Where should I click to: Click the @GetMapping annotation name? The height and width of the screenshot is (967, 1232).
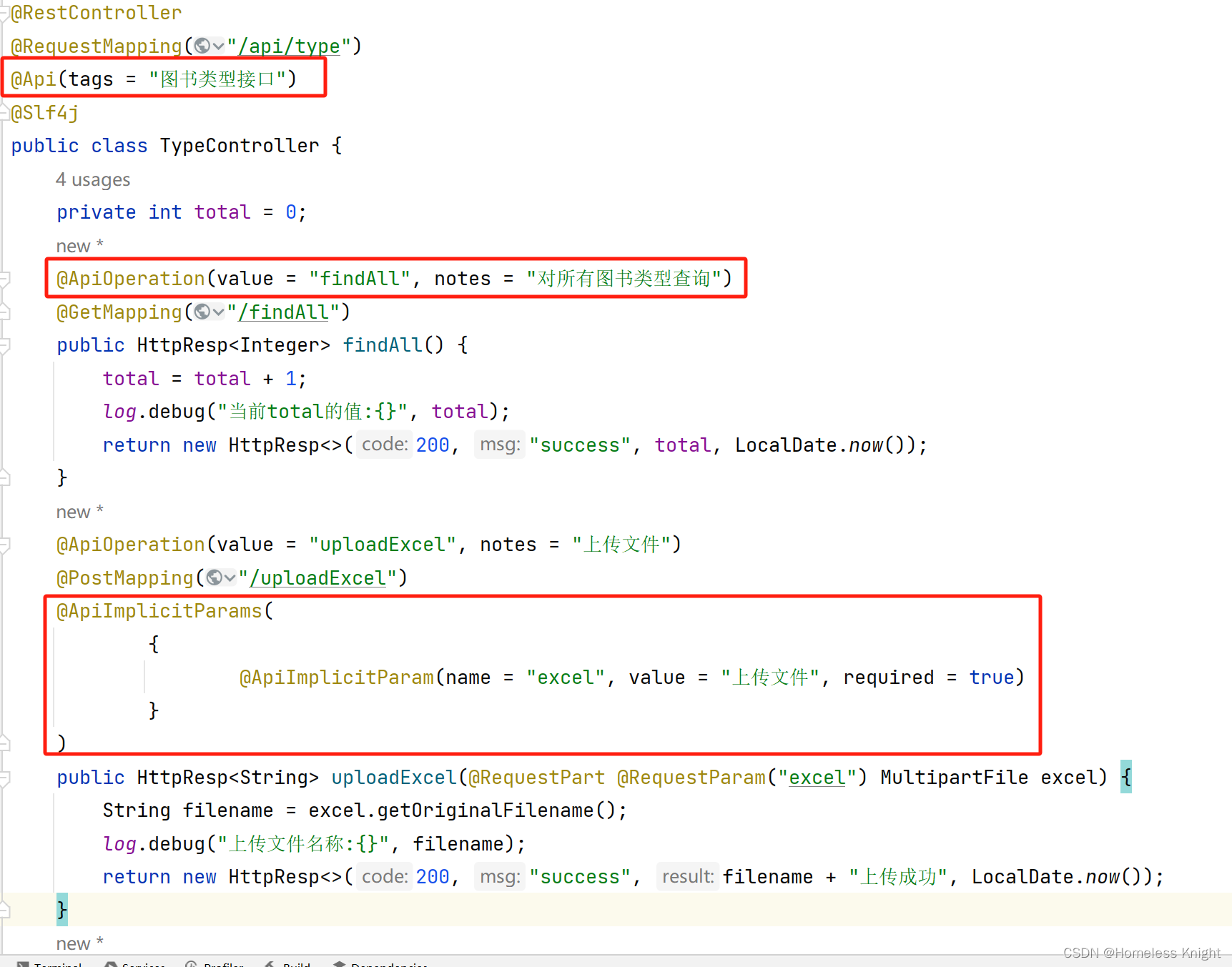[x=119, y=312]
